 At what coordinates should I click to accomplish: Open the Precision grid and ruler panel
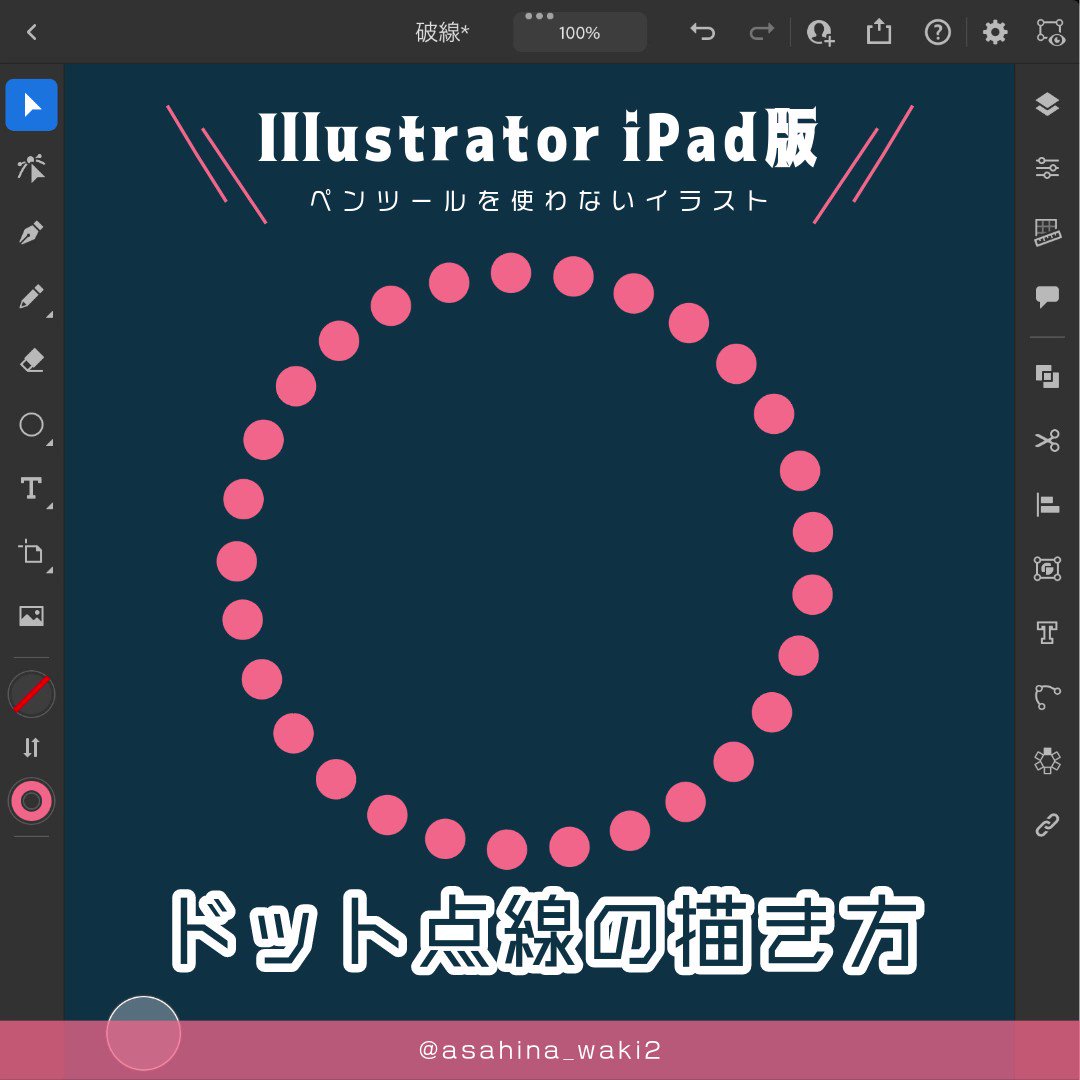(x=1047, y=232)
